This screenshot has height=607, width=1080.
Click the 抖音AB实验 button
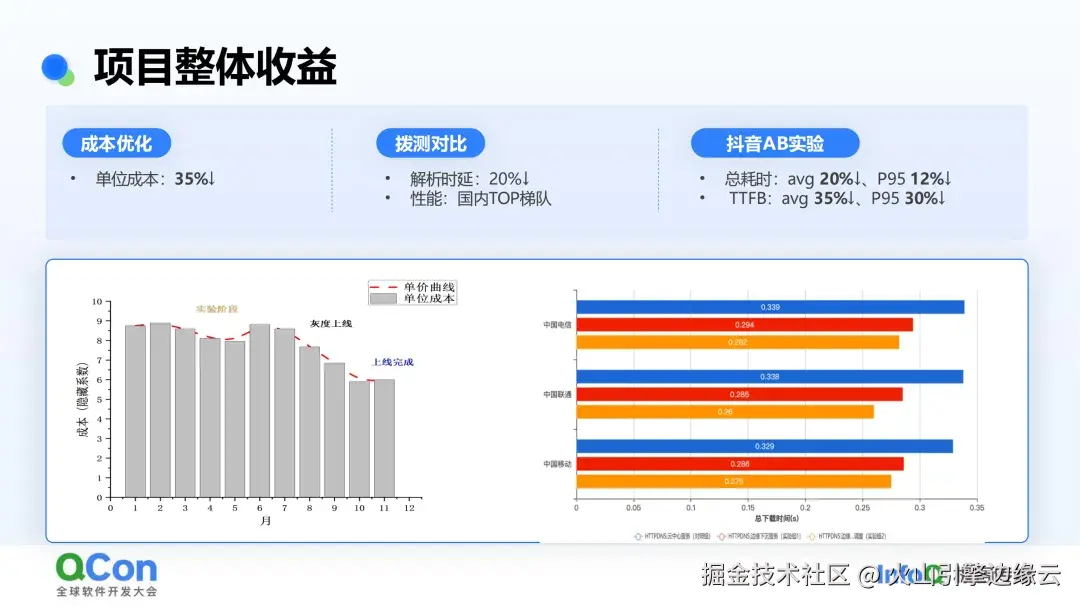[x=775, y=142]
